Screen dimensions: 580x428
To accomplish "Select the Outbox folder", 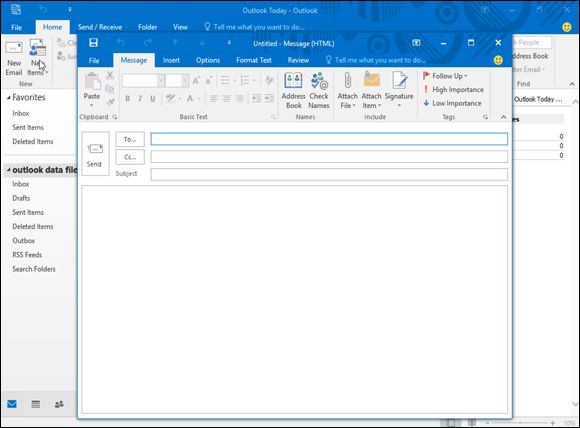I will coord(23,241).
